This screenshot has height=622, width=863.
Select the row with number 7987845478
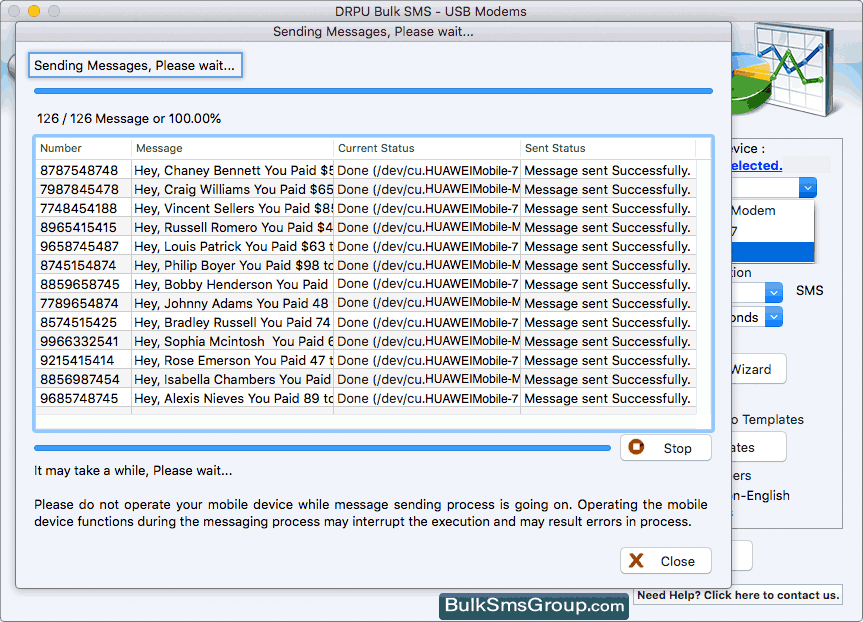tap(366, 189)
